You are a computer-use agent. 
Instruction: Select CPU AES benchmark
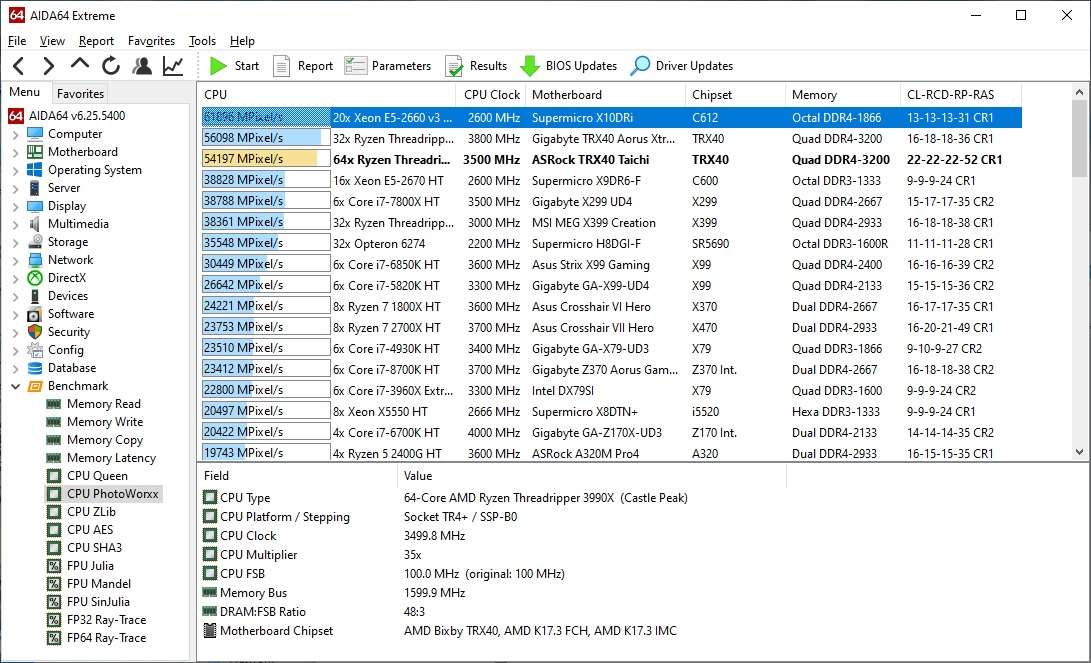pyautogui.click(x=90, y=529)
